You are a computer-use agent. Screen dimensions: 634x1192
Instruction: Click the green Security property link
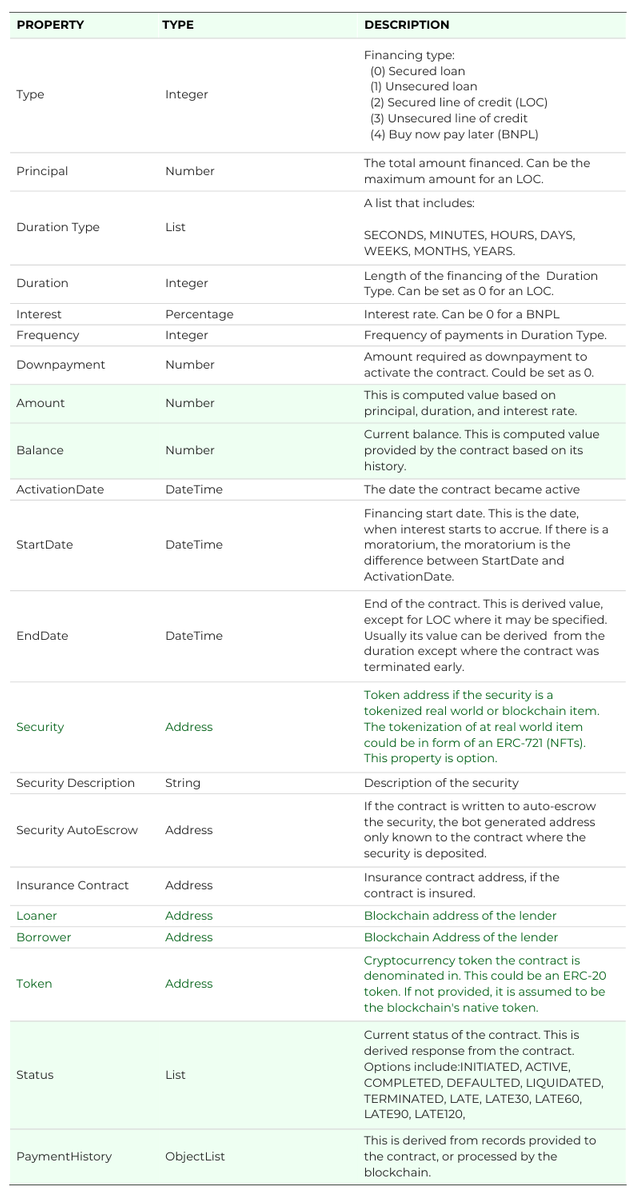[40, 727]
